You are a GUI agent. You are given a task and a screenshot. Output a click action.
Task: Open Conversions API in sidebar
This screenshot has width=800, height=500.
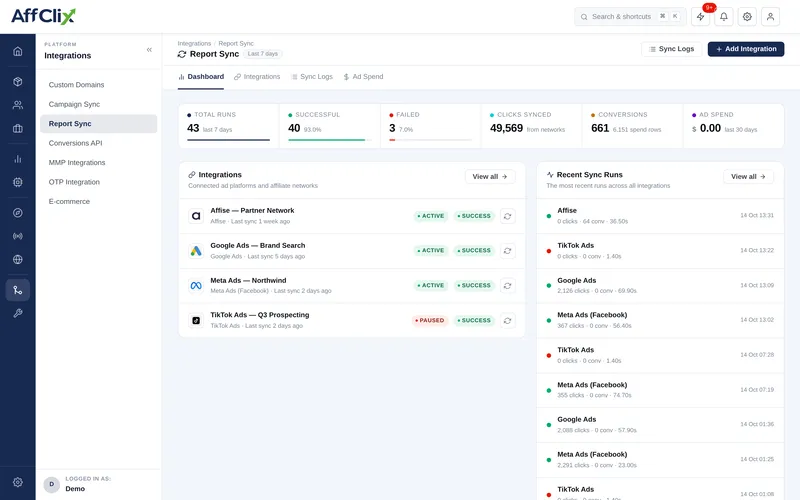(x=98, y=143)
